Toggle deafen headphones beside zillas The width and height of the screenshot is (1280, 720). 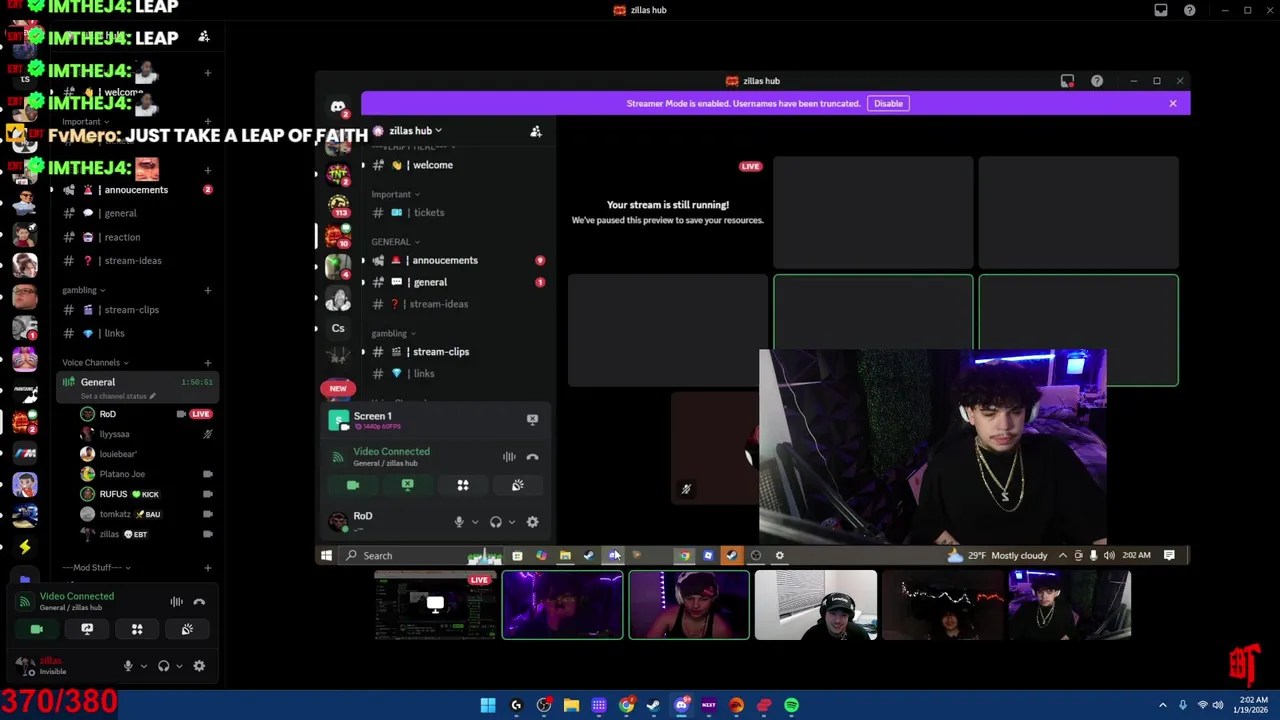(164, 666)
